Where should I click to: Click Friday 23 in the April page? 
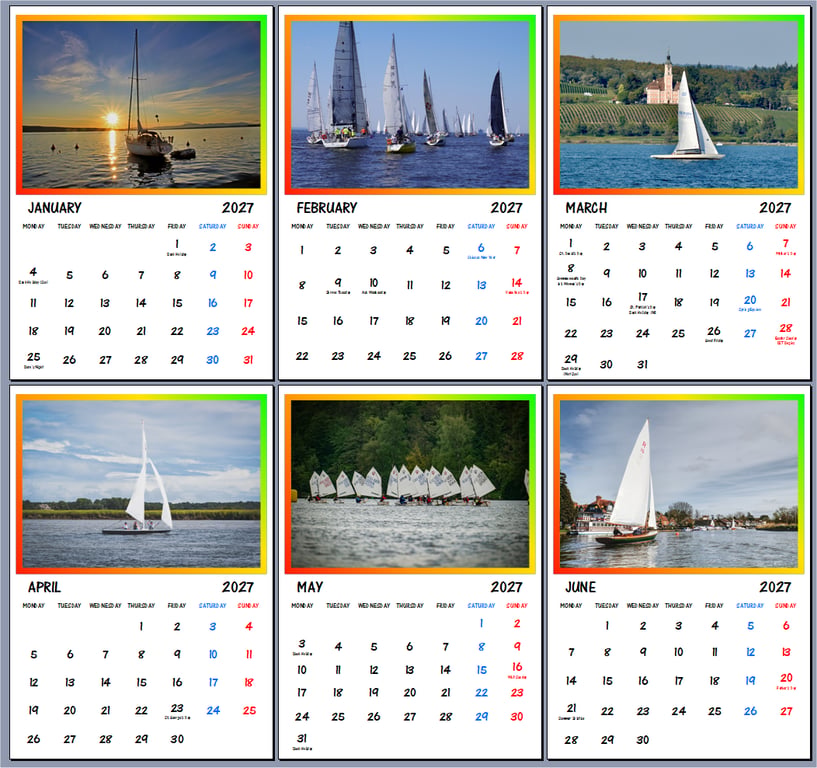coord(177,708)
